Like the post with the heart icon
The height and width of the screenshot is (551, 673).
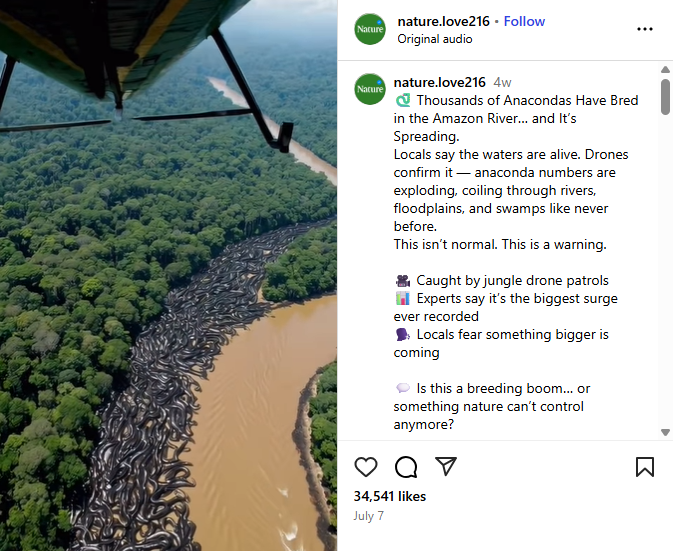(366, 467)
